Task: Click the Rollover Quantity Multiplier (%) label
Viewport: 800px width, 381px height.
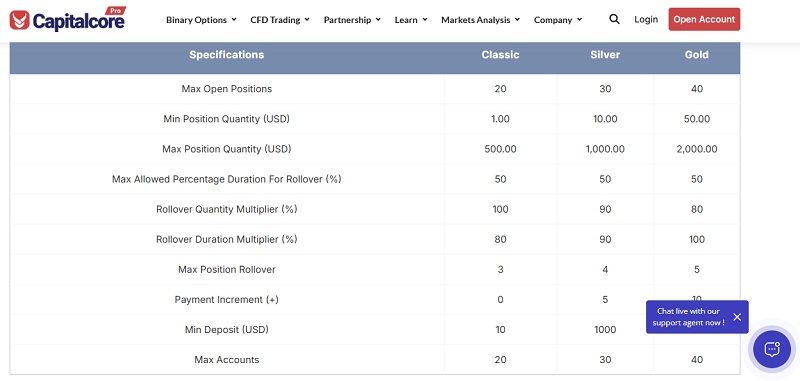Action: coord(227,209)
